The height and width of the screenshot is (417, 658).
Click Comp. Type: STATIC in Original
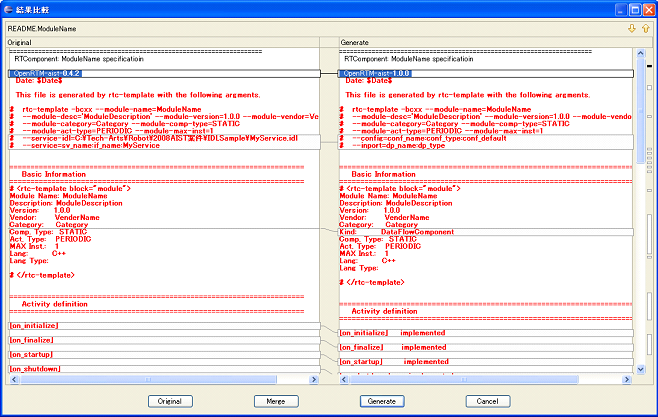click(x=48, y=232)
